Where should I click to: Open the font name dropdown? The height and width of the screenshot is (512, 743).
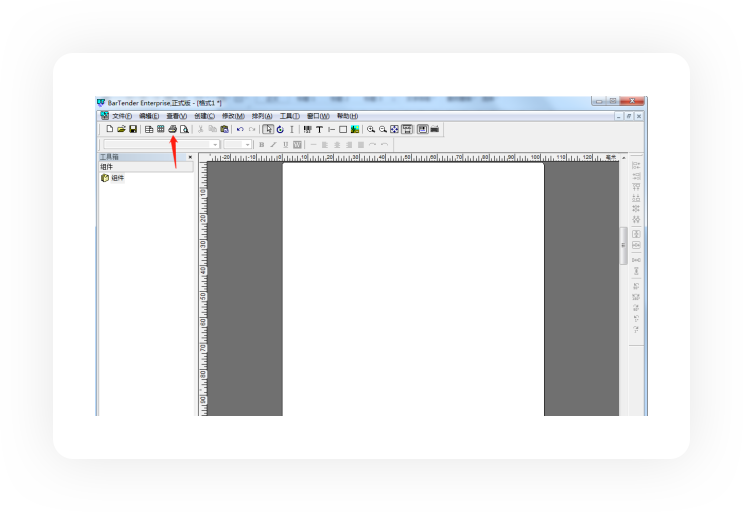[x=215, y=144]
